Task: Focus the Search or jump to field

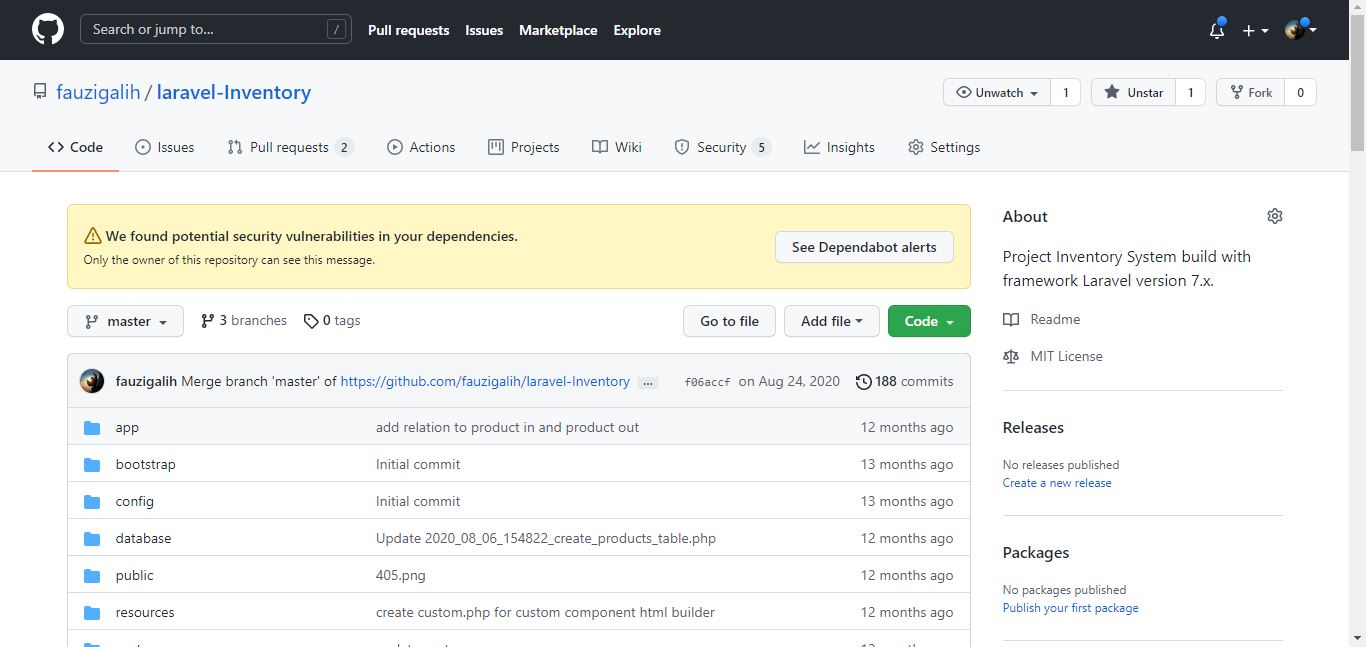Action: pos(216,29)
